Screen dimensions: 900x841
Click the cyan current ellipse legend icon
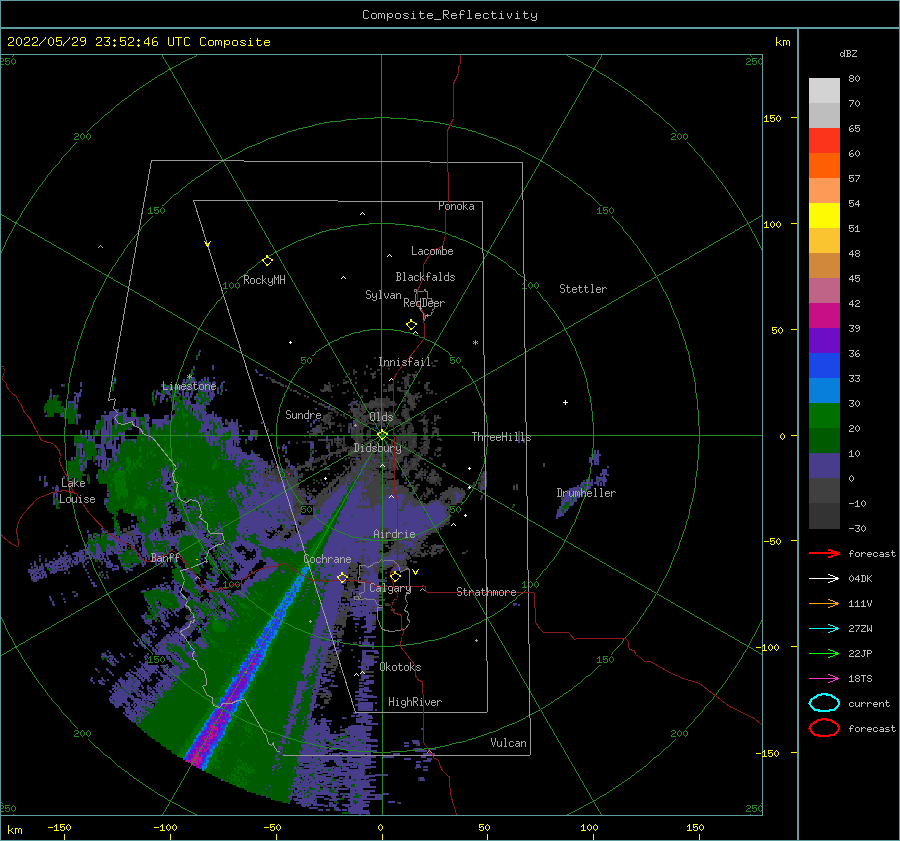pyautogui.click(x=824, y=703)
